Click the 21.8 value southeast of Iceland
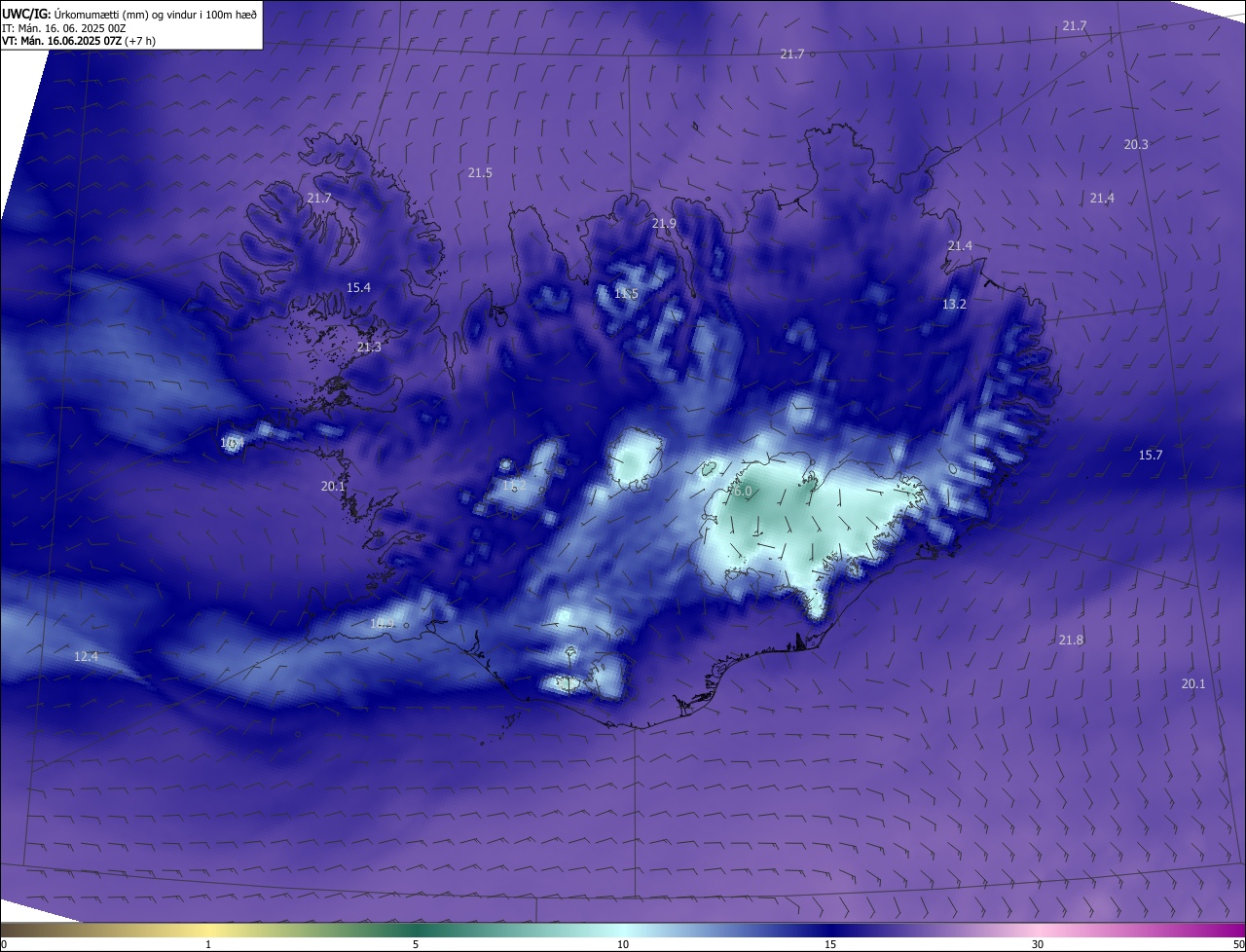Screen dimensions: 1246x952 (1071, 640)
